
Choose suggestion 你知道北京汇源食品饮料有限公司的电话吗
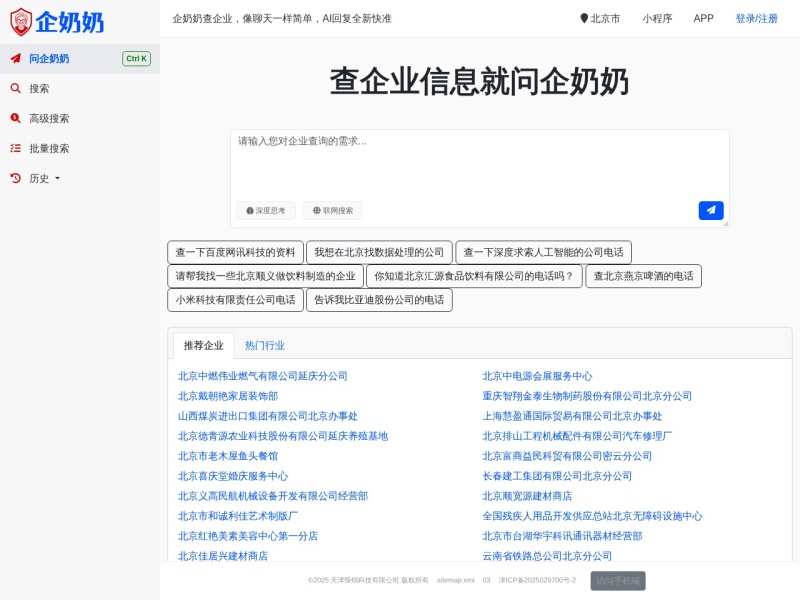pyautogui.click(x=474, y=276)
